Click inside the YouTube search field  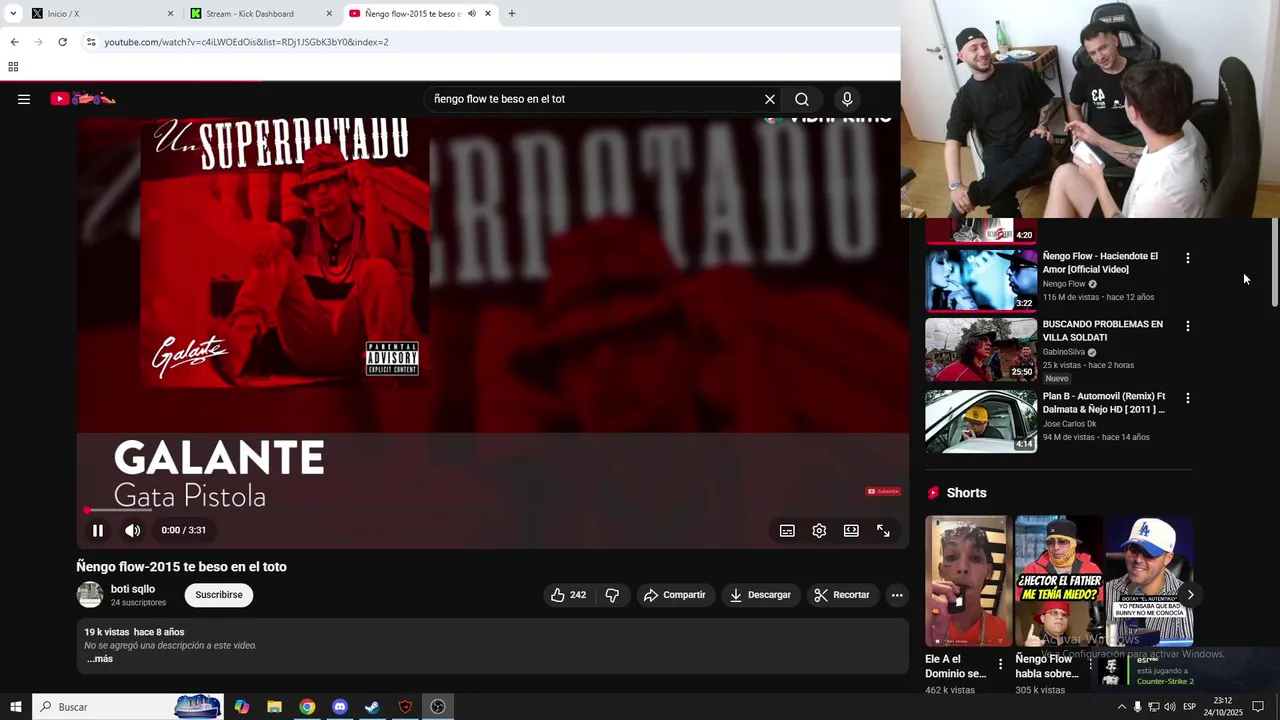595,99
